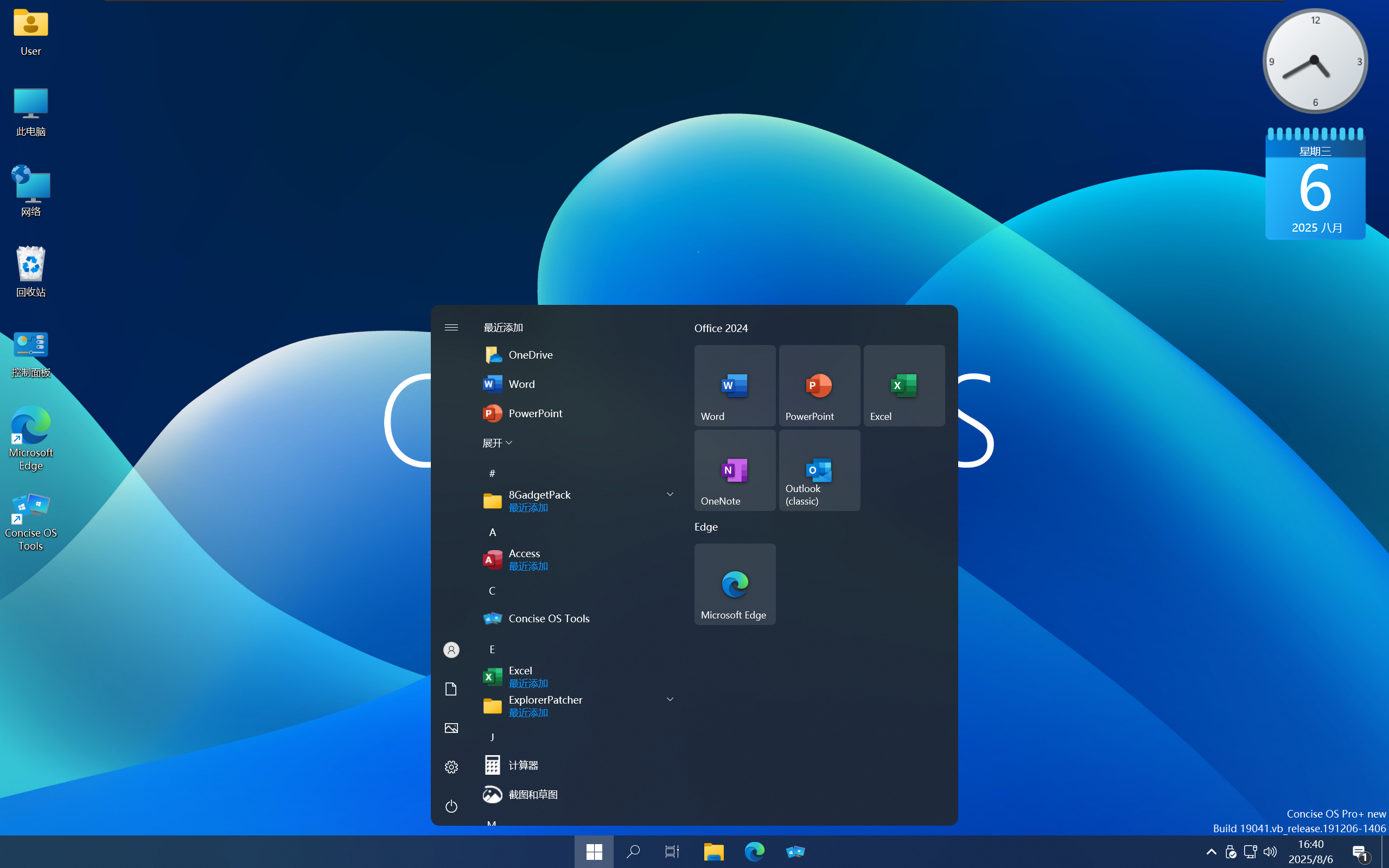Open the Word tile in Office 2024
Screen dimensions: 1389x868
[734, 385]
